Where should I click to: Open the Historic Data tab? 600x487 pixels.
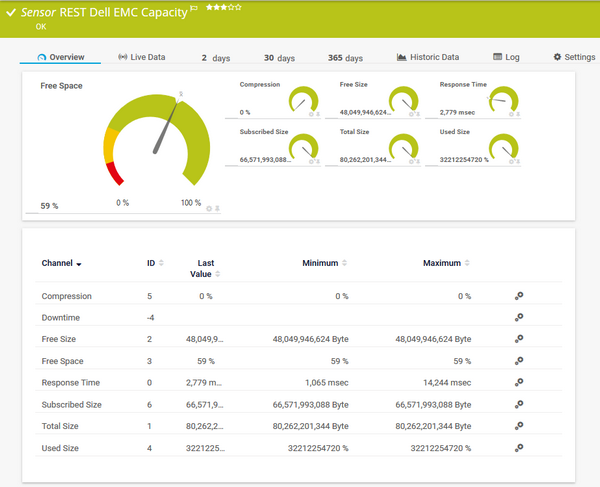point(427,58)
